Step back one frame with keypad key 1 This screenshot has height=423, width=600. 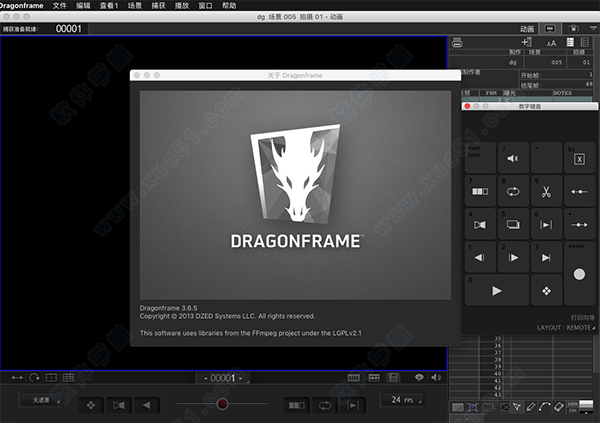pyautogui.click(x=480, y=257)
